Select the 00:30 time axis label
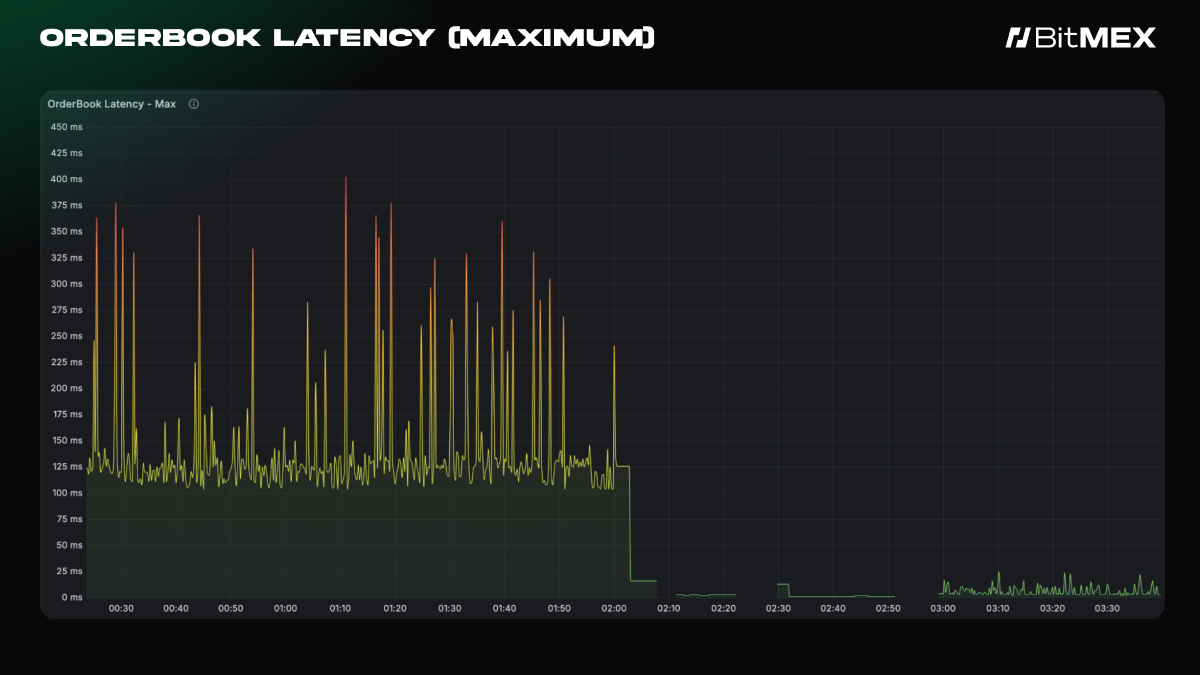Image resolution: width=1200 pixels, height=675 pixels. [121, 608]
